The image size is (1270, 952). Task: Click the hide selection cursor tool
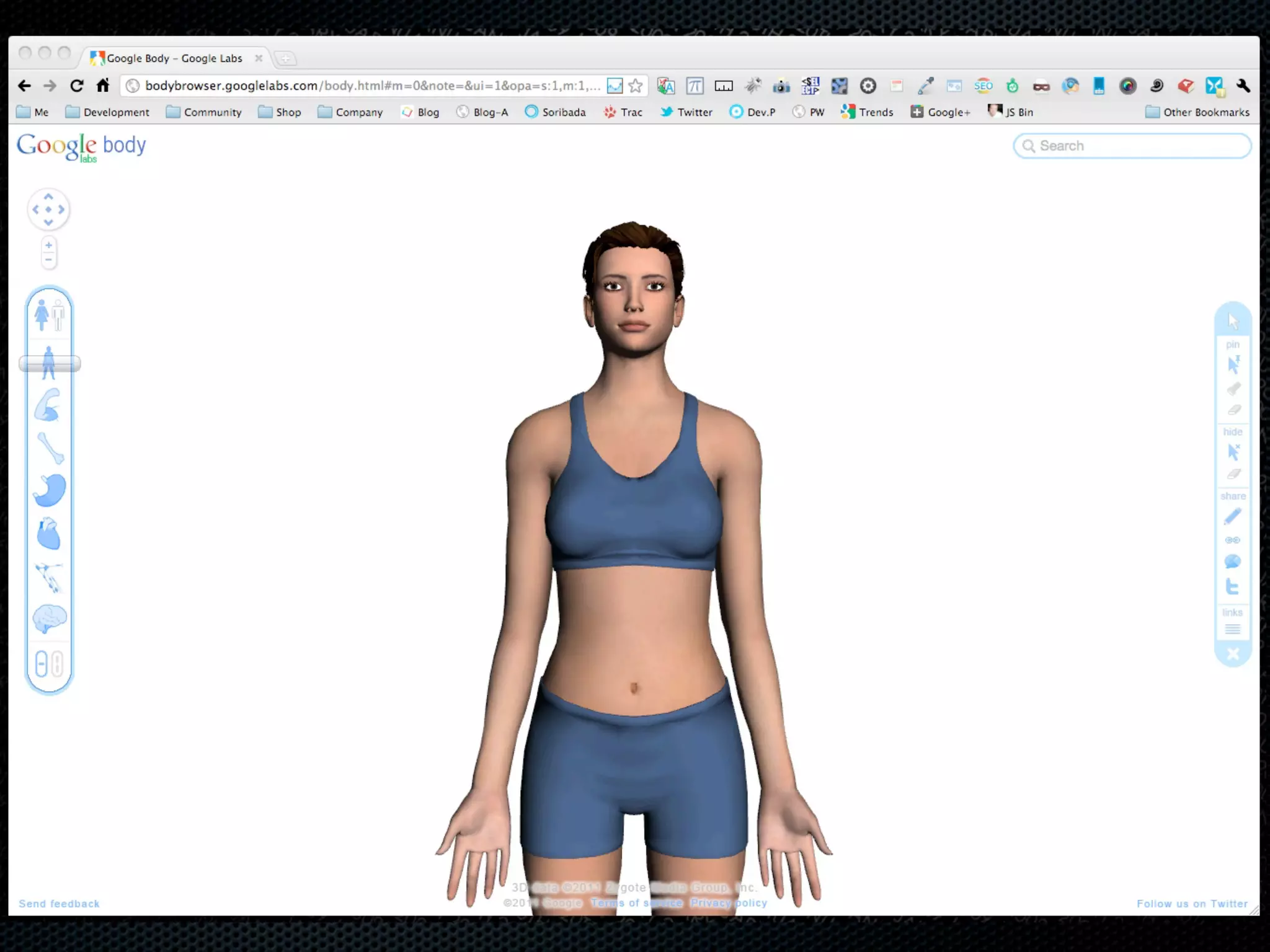click(1233, 452)
